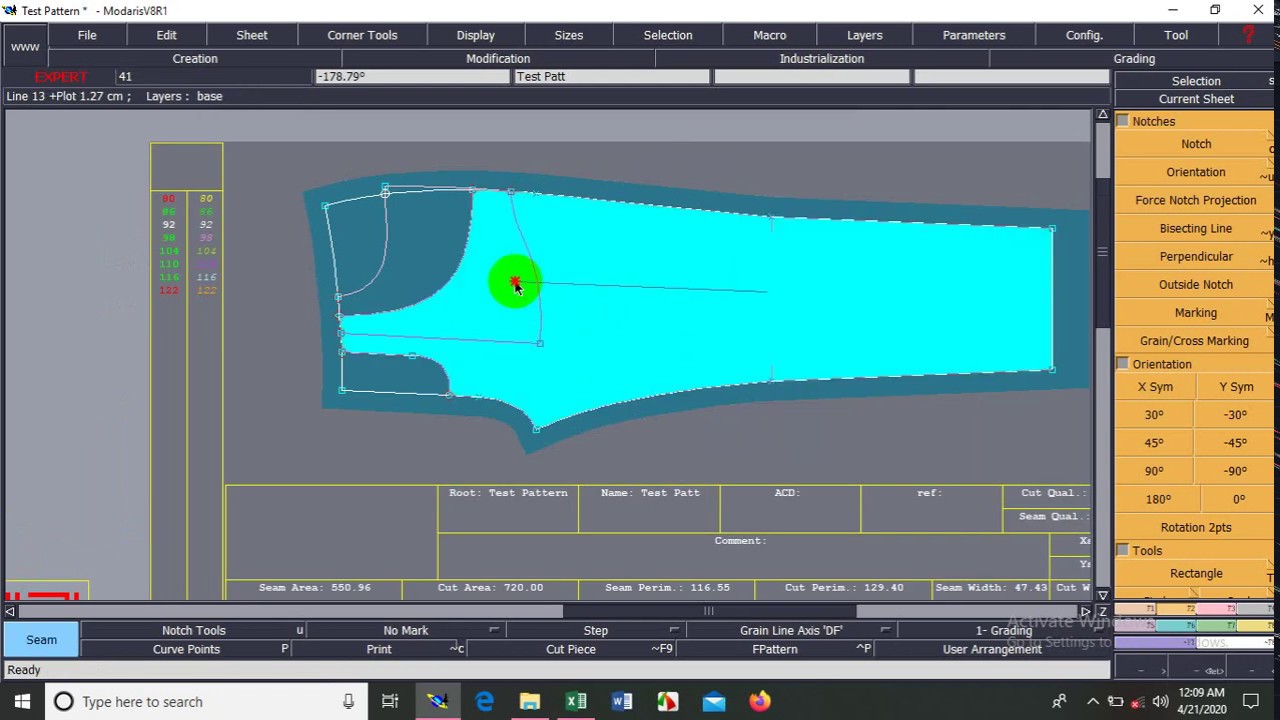
Task: Toggle the Tools section checkbox
Action: coord(1123,551)
